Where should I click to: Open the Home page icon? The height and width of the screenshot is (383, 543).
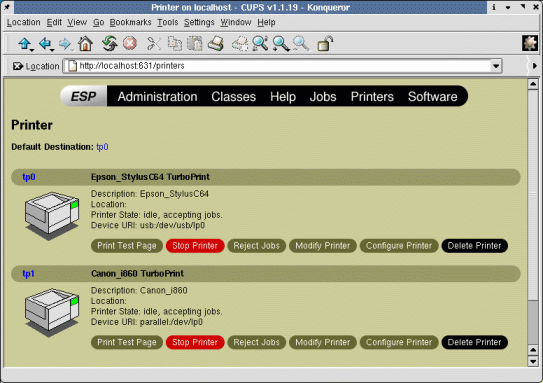point(85,44)
